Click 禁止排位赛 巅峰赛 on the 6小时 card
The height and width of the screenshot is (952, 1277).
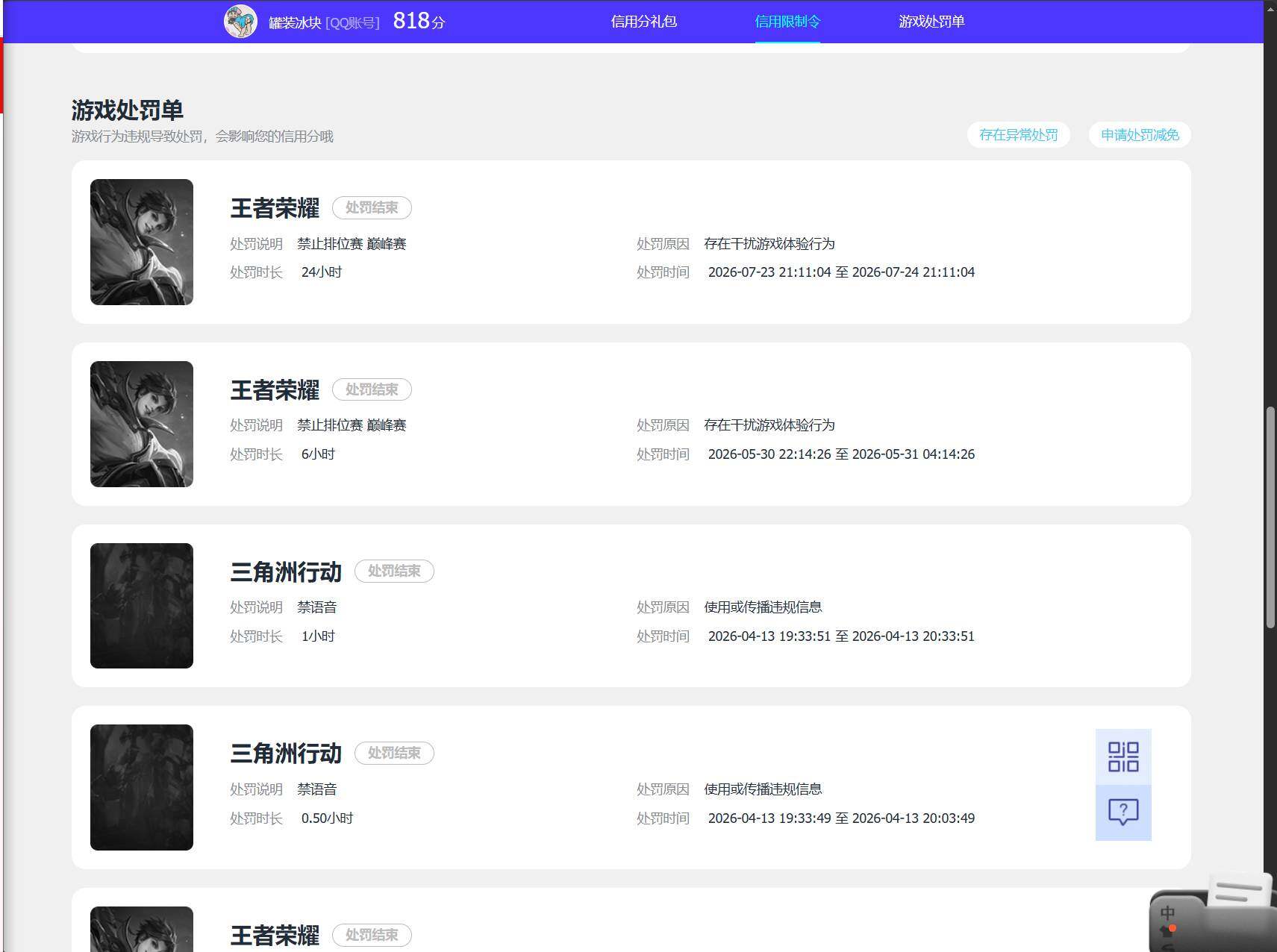pyautogui.click(x=352, y=425)
